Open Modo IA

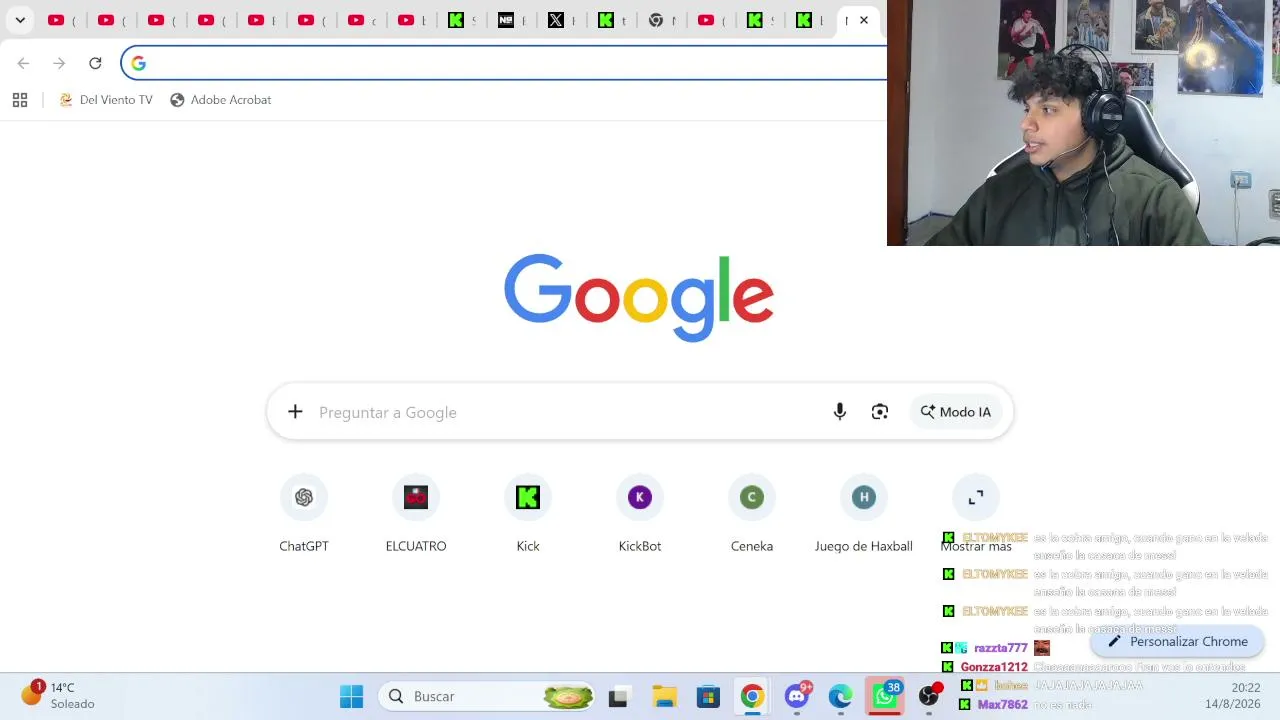click(x=956, y=412)
